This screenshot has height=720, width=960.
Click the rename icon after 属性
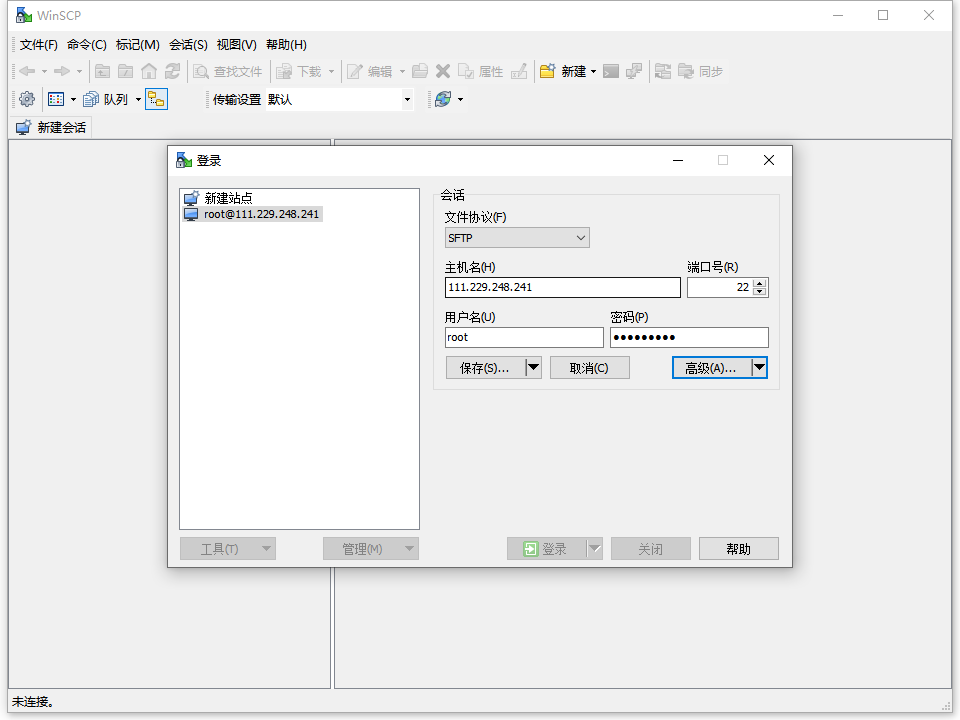(519, 72)
